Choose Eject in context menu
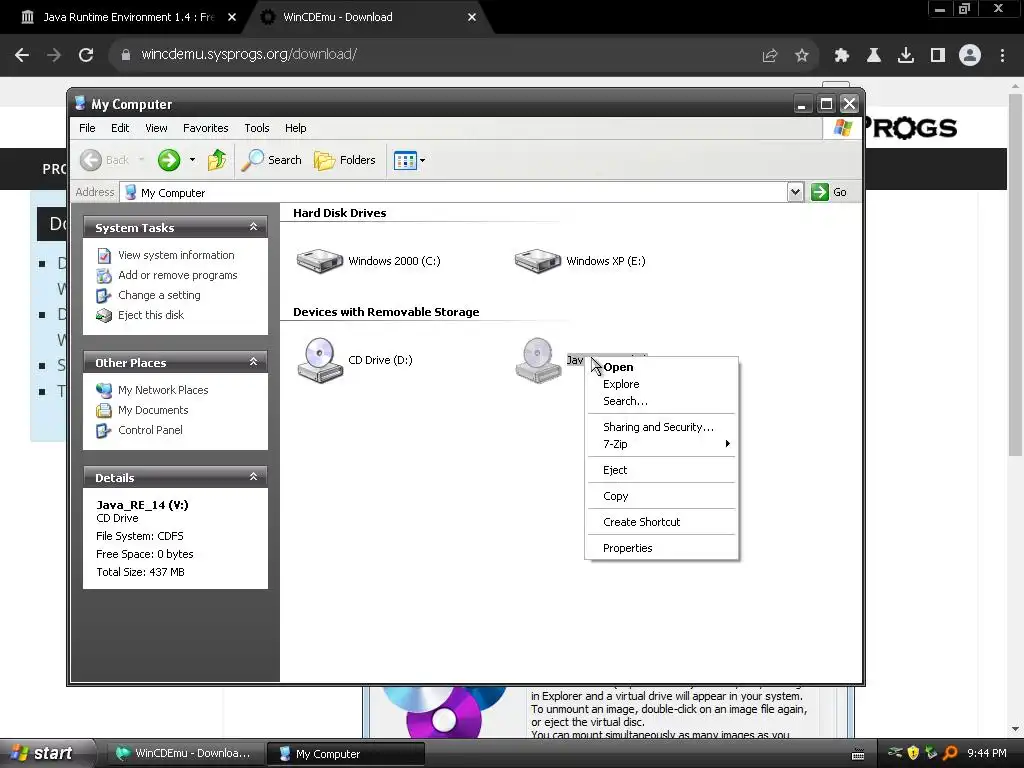The image size is (1024, 768). pos(662,470)
